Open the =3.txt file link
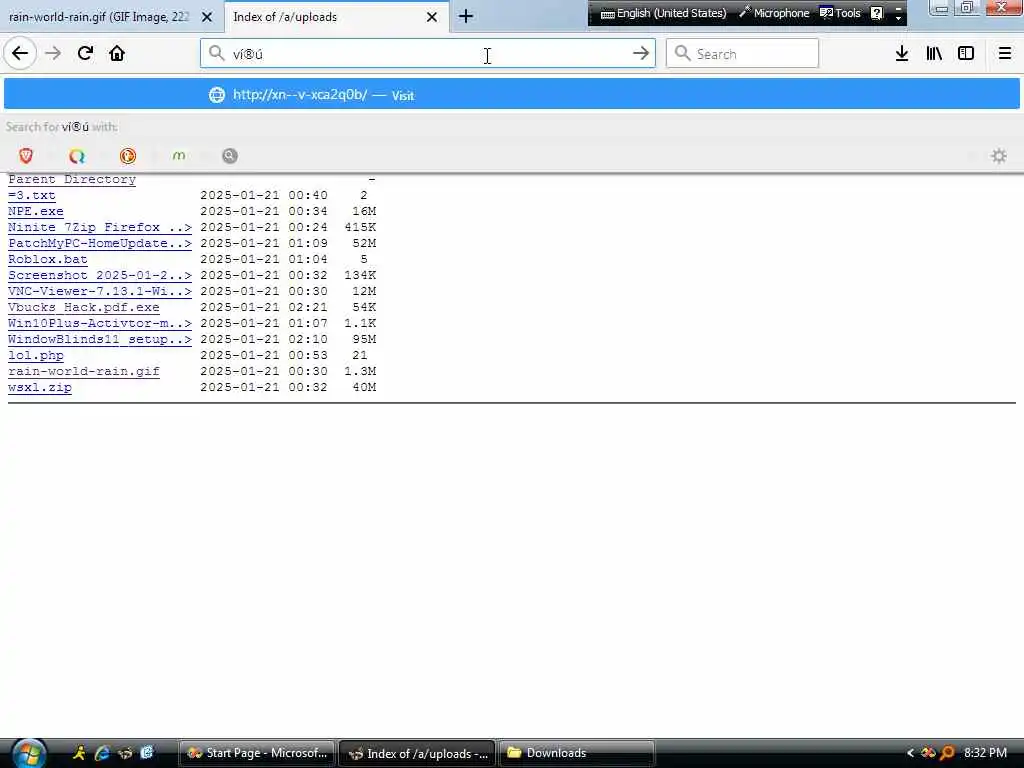1024x768 pixels. pos(31,195)
